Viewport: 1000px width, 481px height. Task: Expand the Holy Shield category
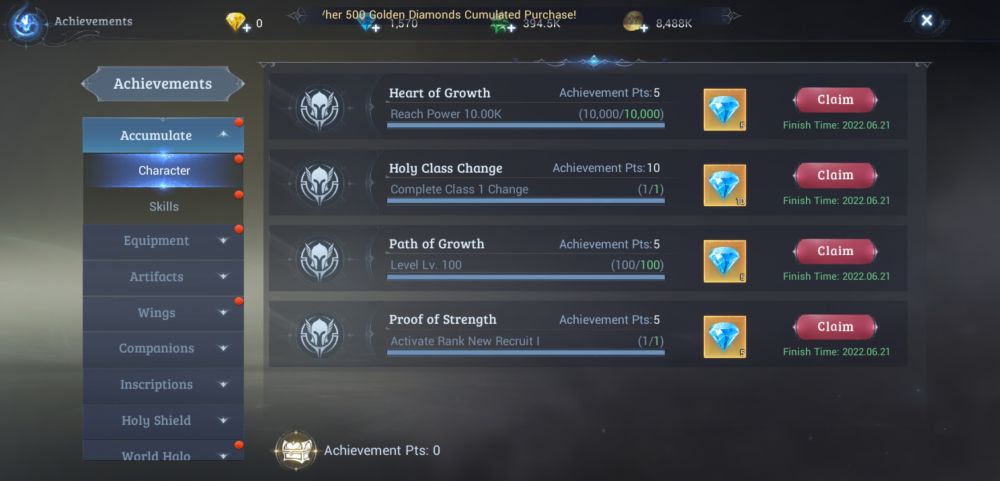pos(163,421)
